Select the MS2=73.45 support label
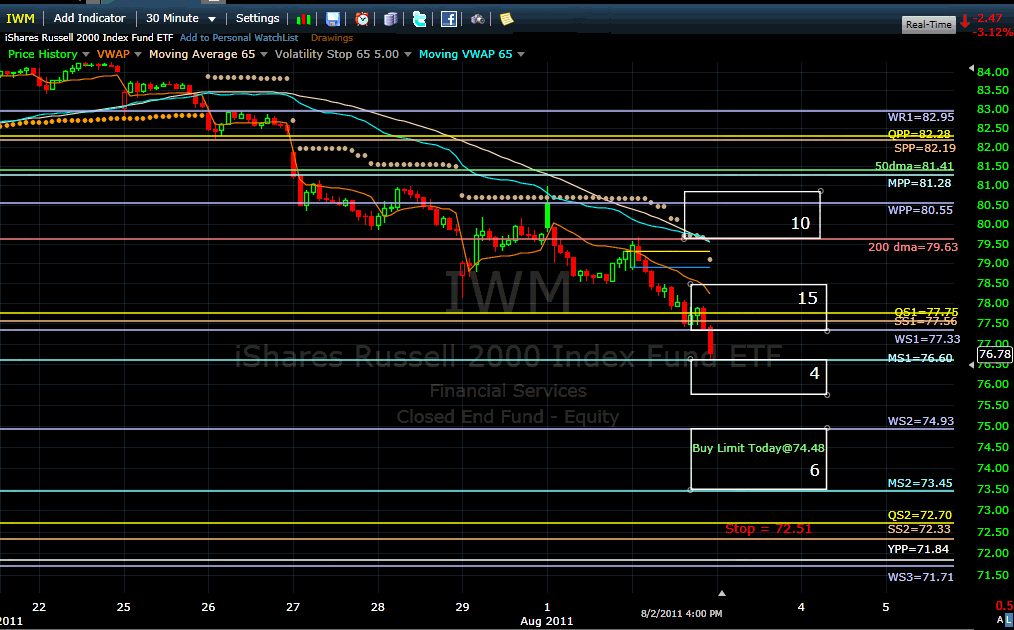Viewport: 1014px width, 630px height. (x=920, y=483)
